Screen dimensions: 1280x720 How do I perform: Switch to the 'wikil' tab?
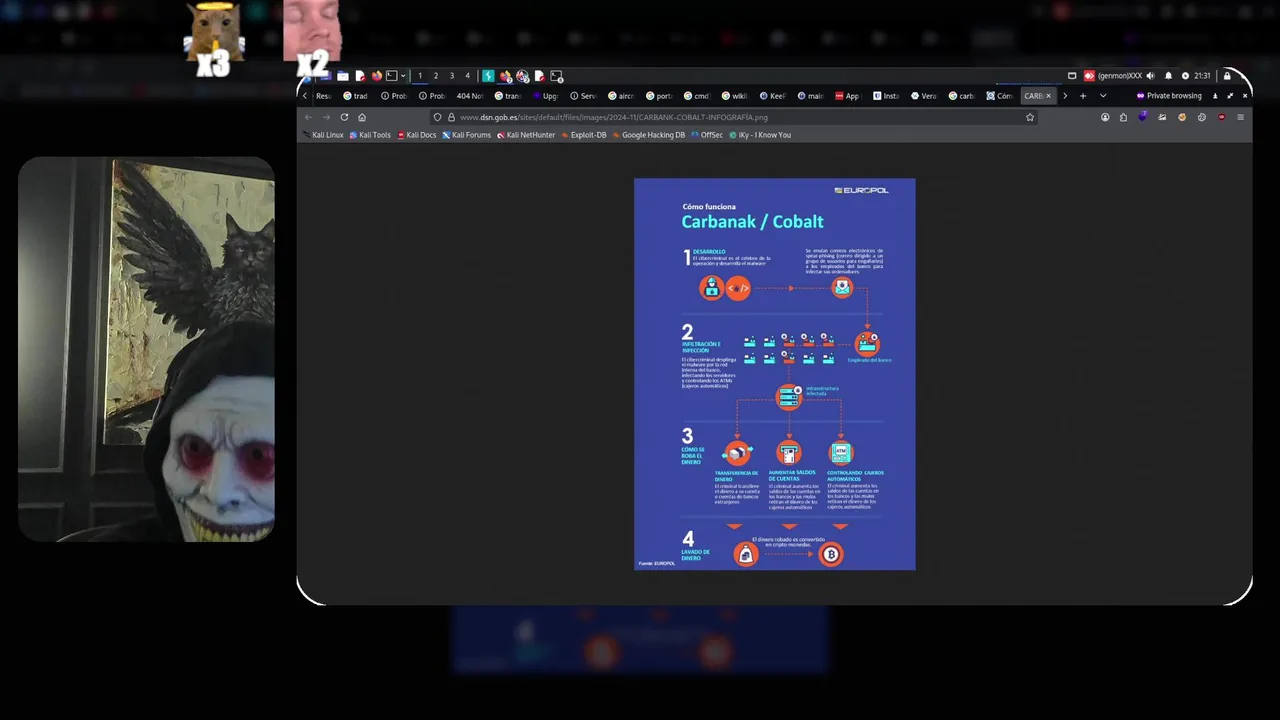coord(735,96)
